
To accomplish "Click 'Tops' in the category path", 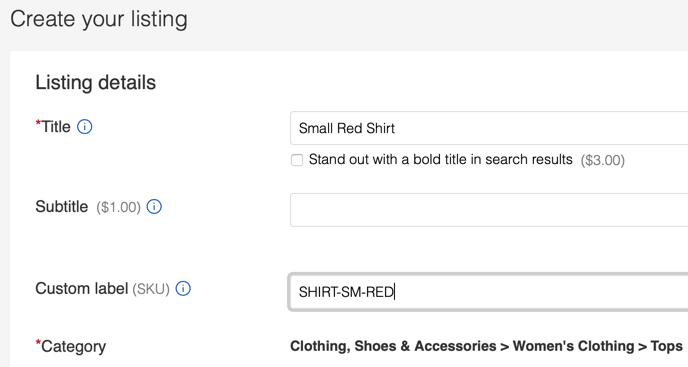I will click(666, 346).
